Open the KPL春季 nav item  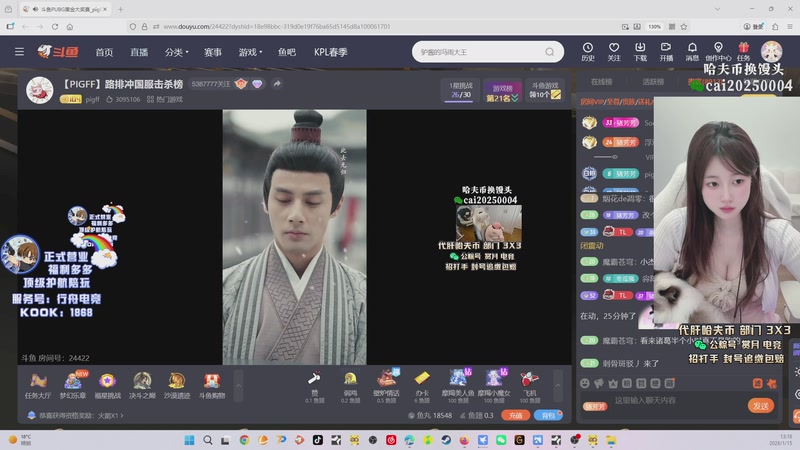pos(331,52)
